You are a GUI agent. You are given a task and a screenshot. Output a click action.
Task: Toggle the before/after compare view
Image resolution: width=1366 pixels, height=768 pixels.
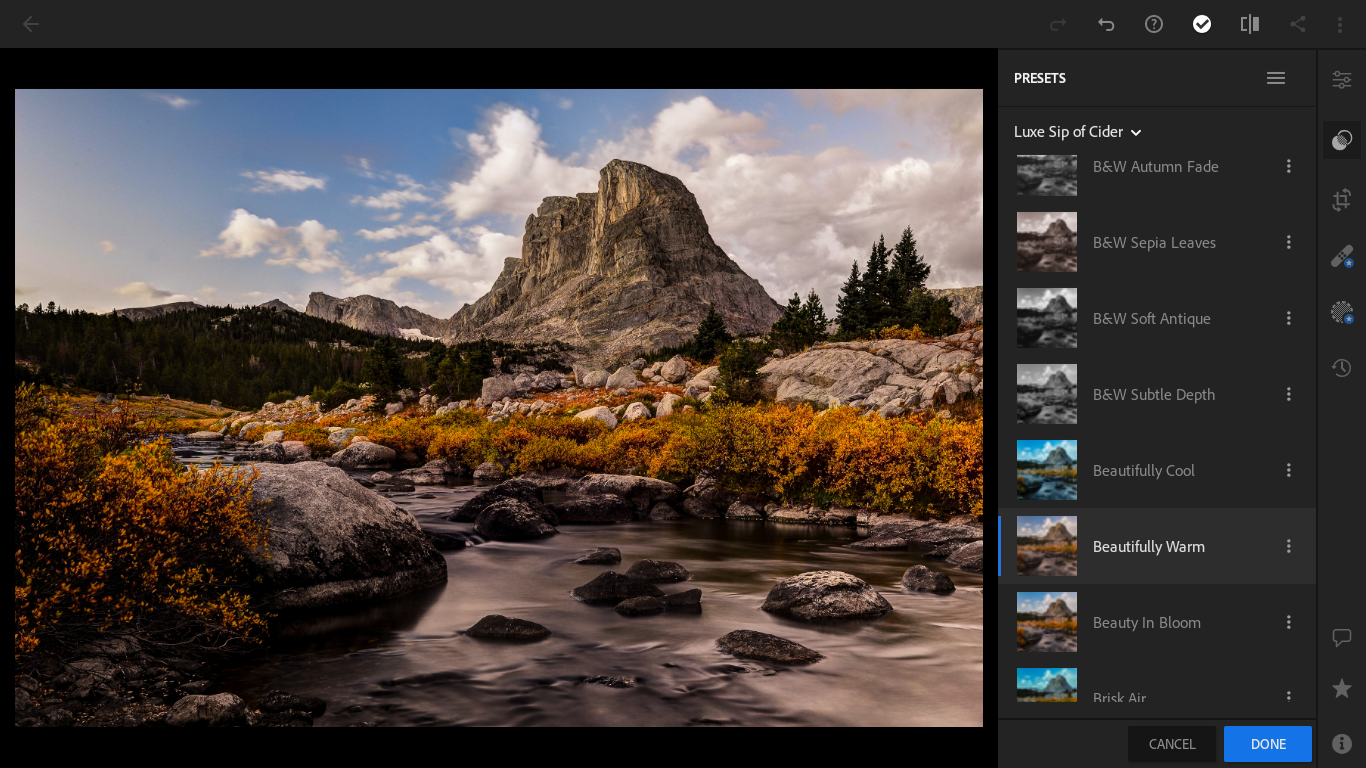click(1250, 24)
